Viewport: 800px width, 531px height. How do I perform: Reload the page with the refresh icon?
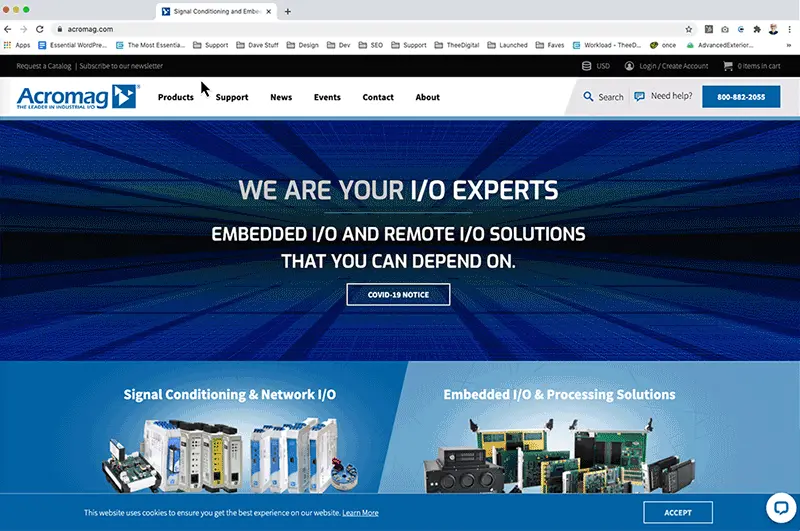click(x=40, y=29)
